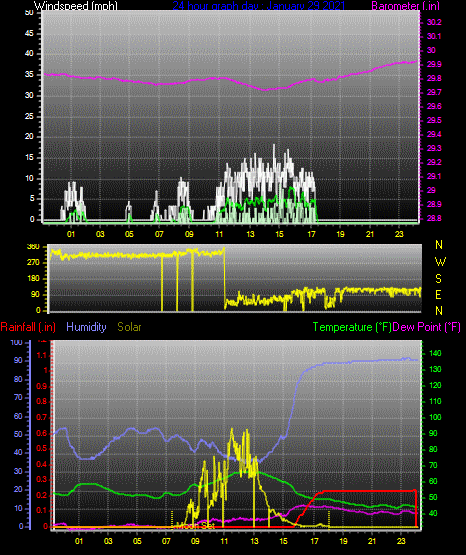Click the '29.6' barometer axis value
The image size is (466, 555).
click(434, 107)
